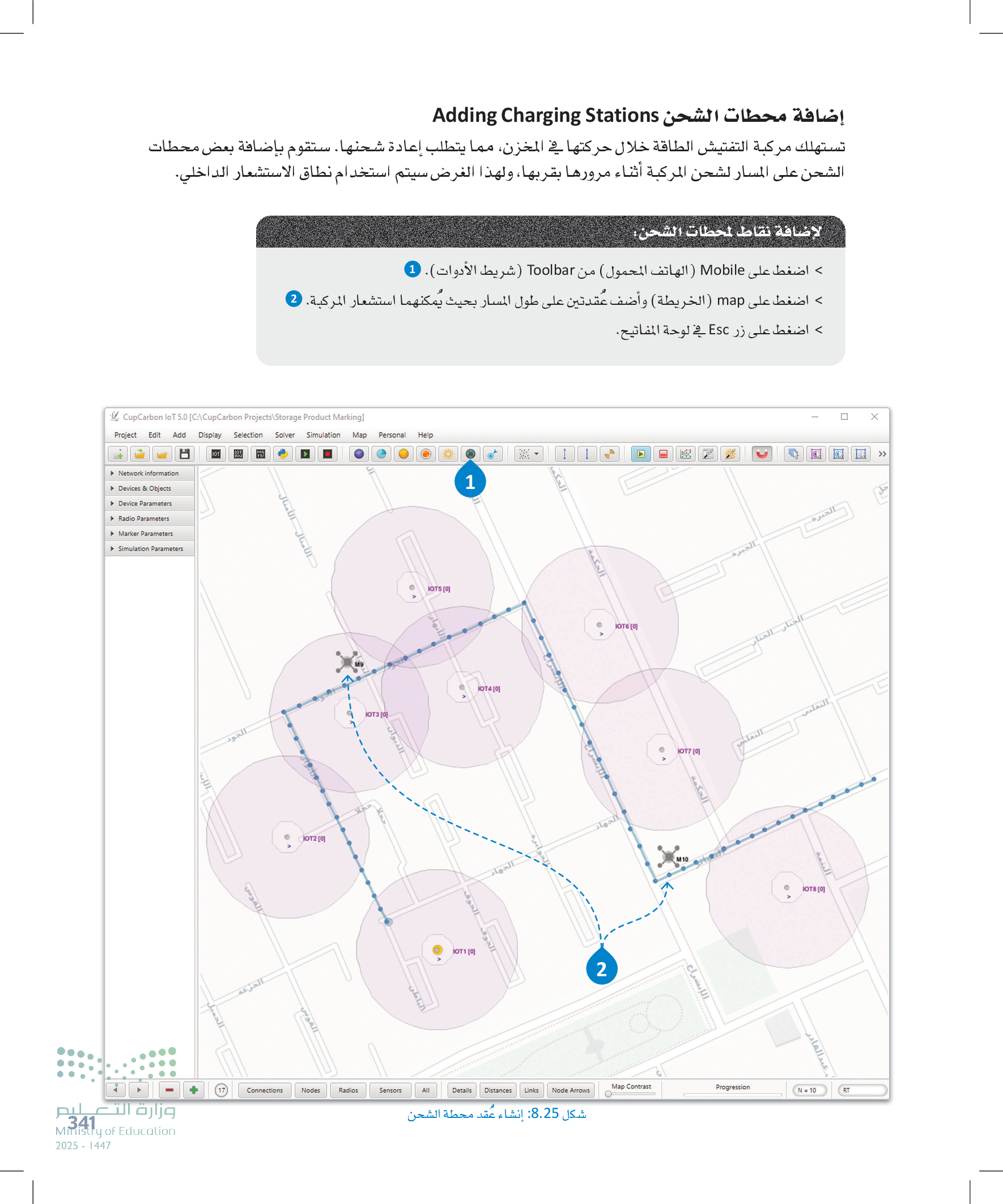Viewport: 1003px width, 1204px height.
Task: Expand the Network information panel
Action: click(x=148, y=474)
